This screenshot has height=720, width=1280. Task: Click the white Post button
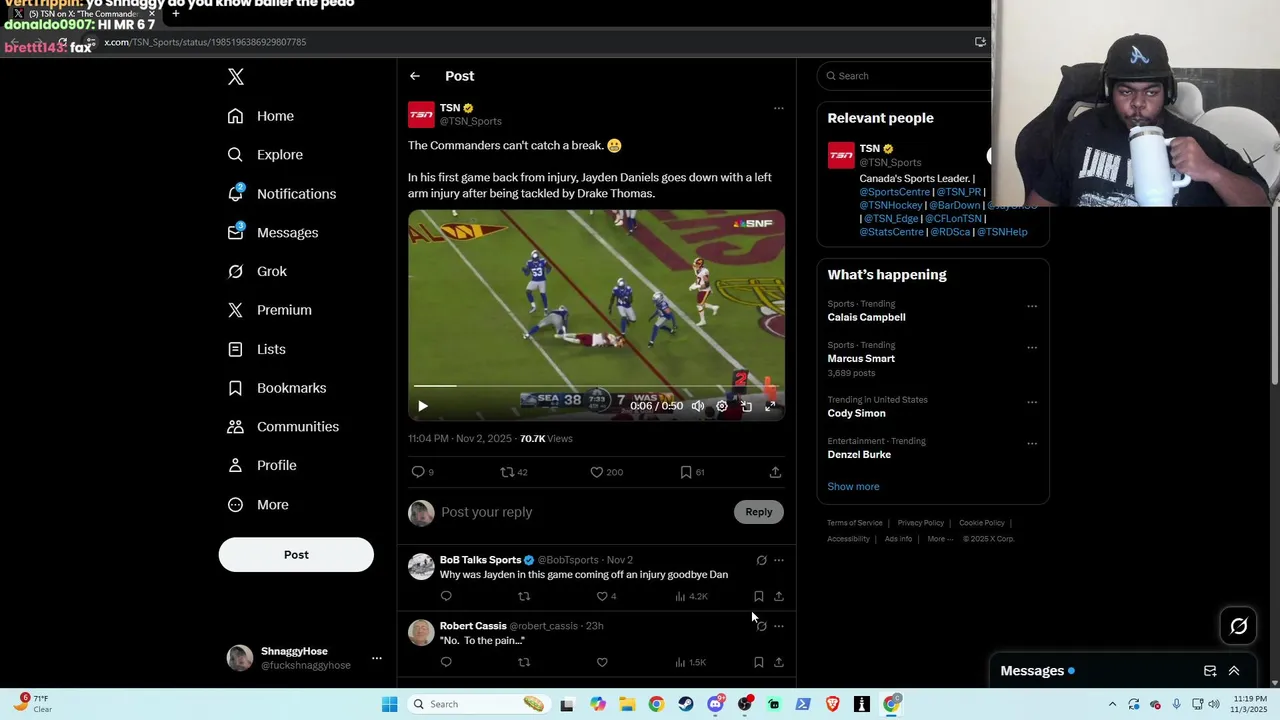click(x=296, y=555)
